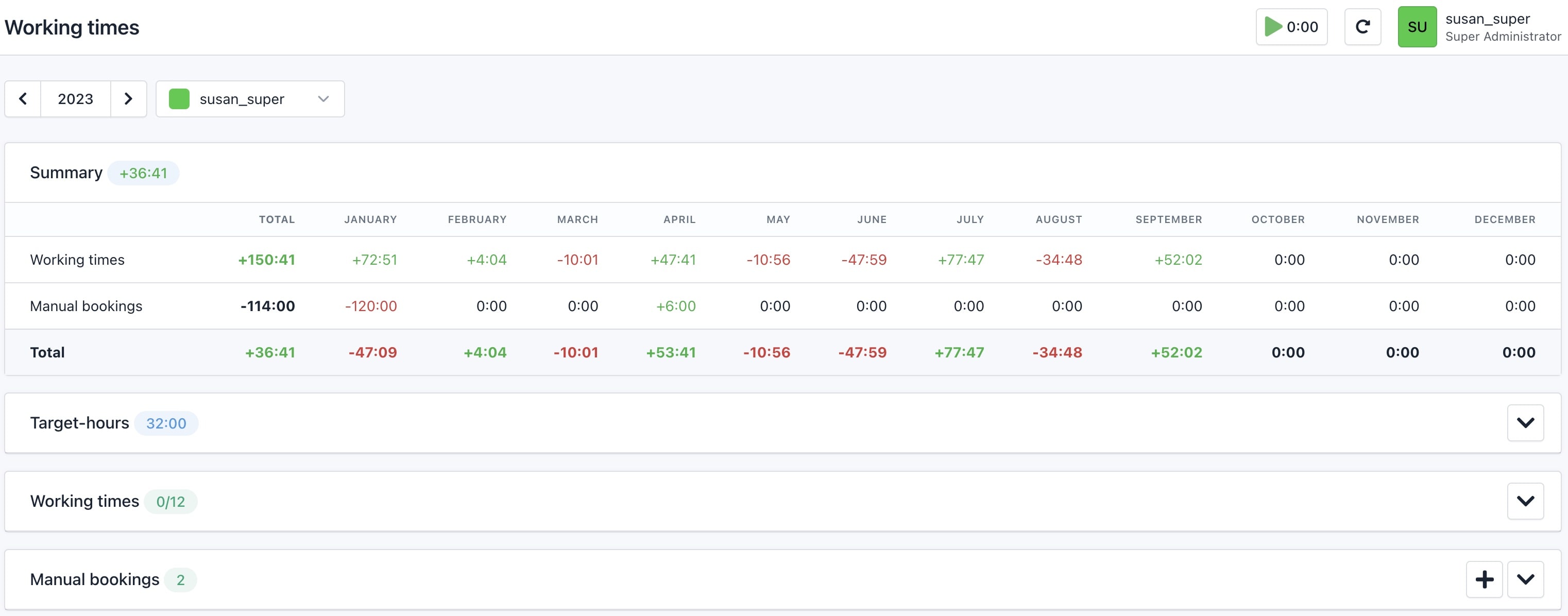
Task: Click the JANUARY column header
Action: pyautogui.click(x=370, y=219)
